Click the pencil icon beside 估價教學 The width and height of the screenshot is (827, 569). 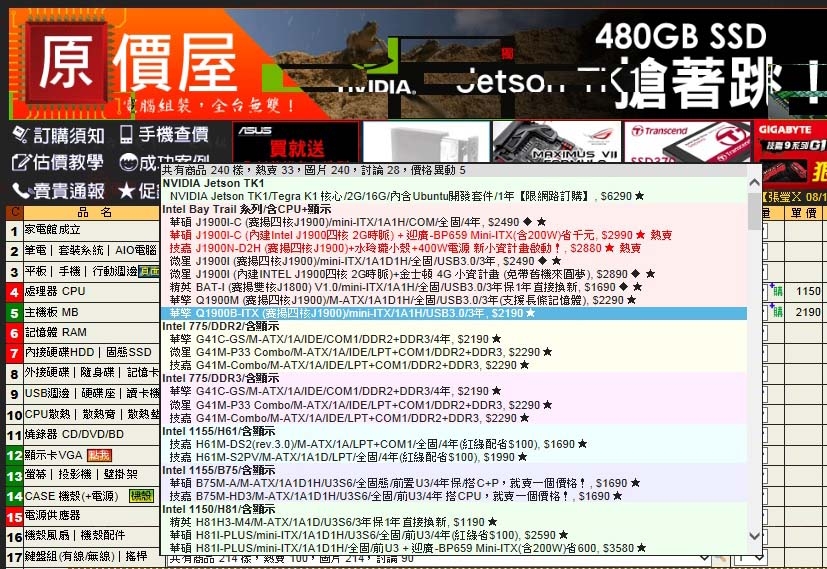tap(21, 162)
